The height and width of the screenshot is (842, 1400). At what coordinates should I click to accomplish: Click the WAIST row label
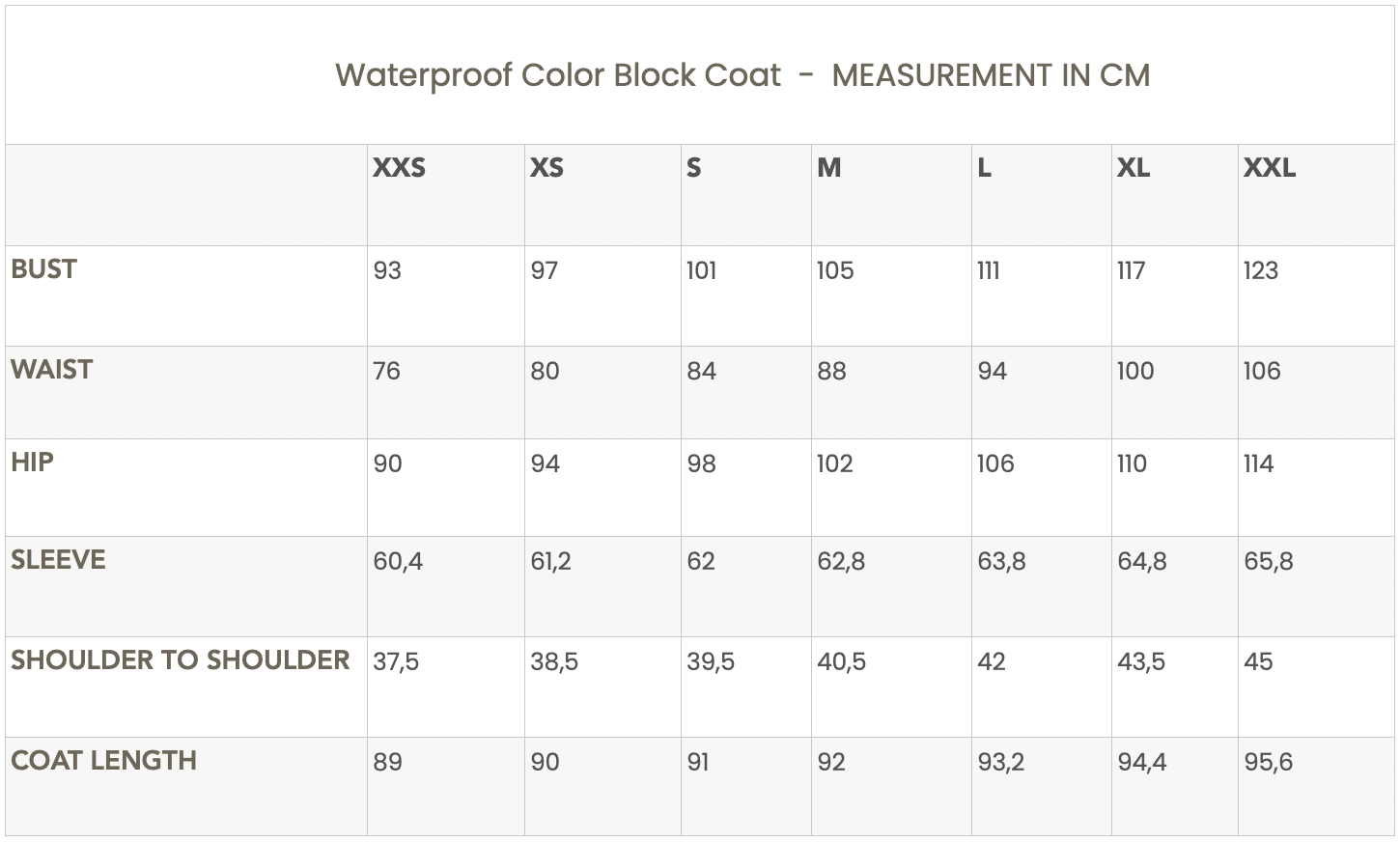52,370
